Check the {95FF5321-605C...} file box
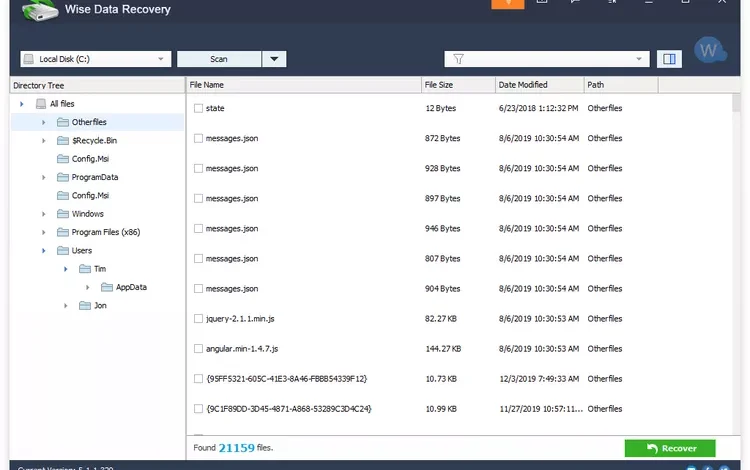 199,379
